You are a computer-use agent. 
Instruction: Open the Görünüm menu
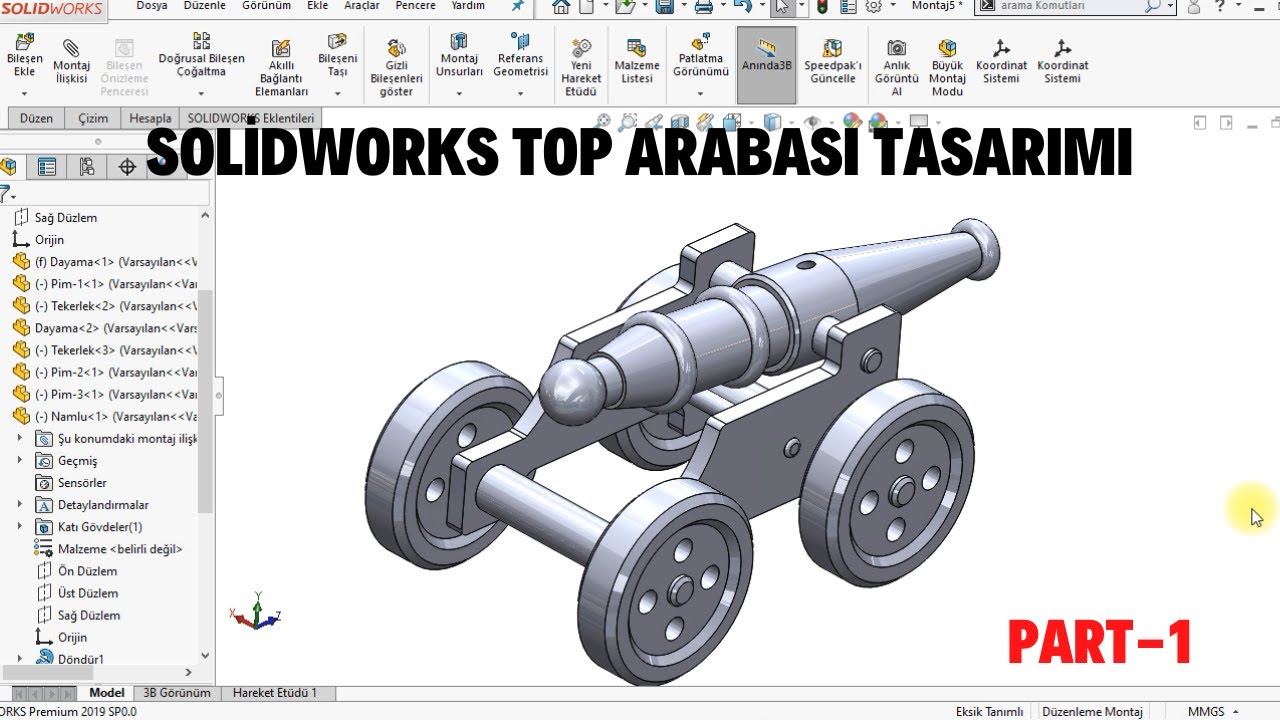[x=266, y=6]
